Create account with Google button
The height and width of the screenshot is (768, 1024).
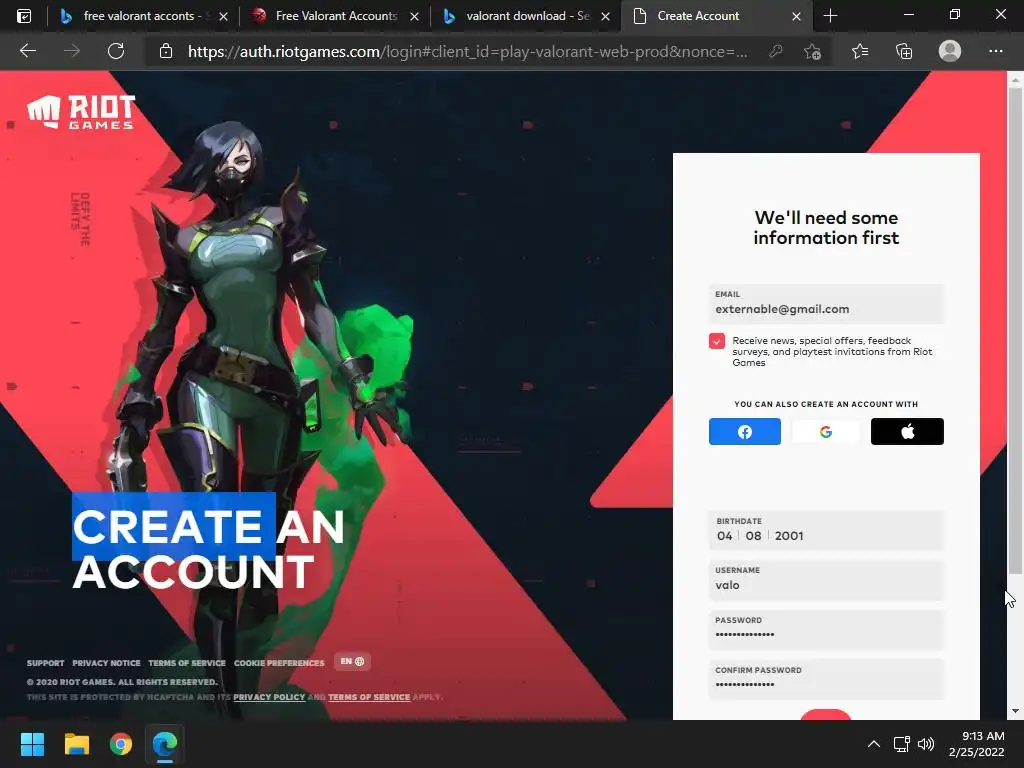pyautogui.click(x=825, y=432)
